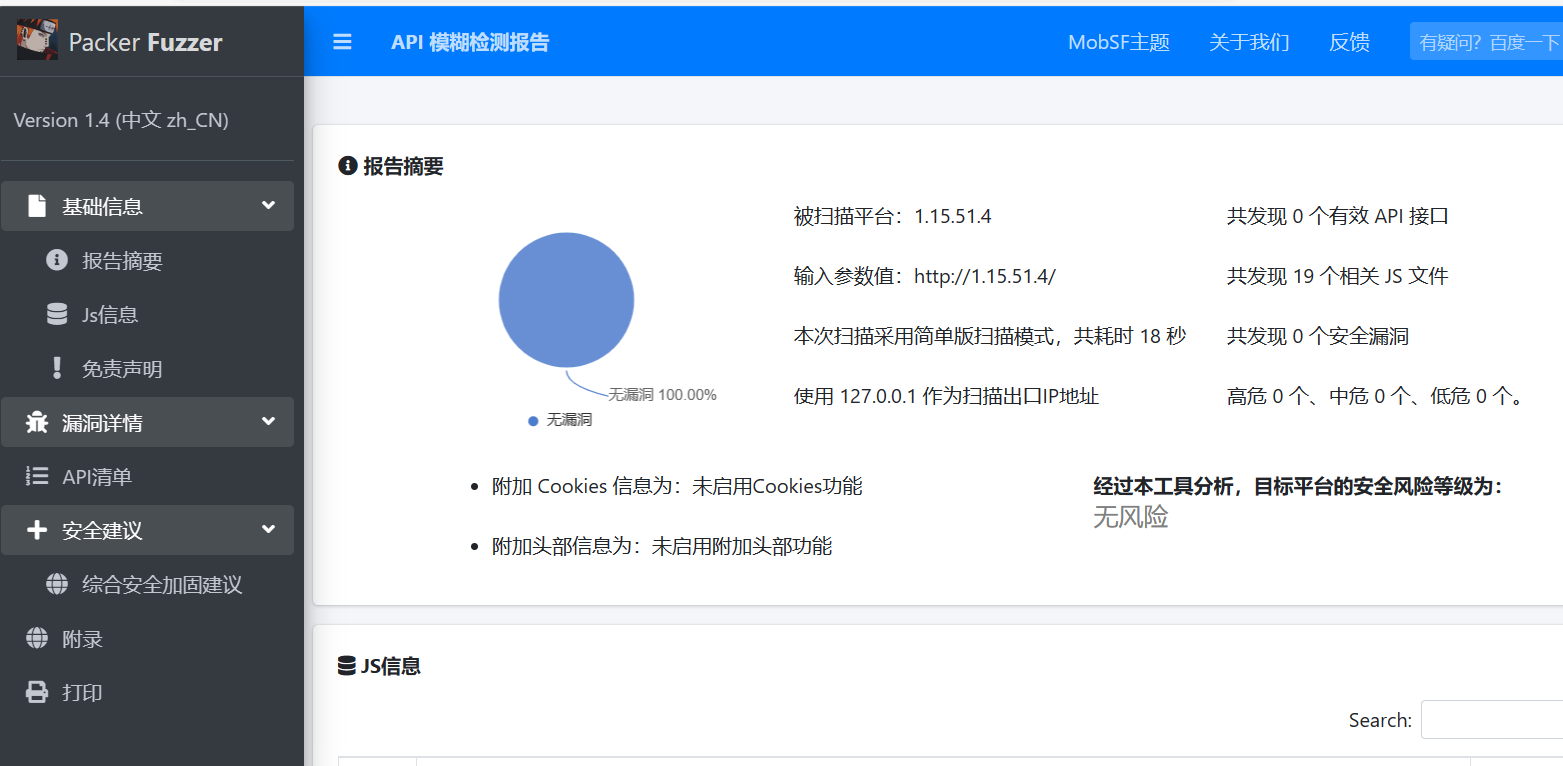
Task: Click the info circle icon beside 报告摘要 in sidebar
Action: [57, 260]
